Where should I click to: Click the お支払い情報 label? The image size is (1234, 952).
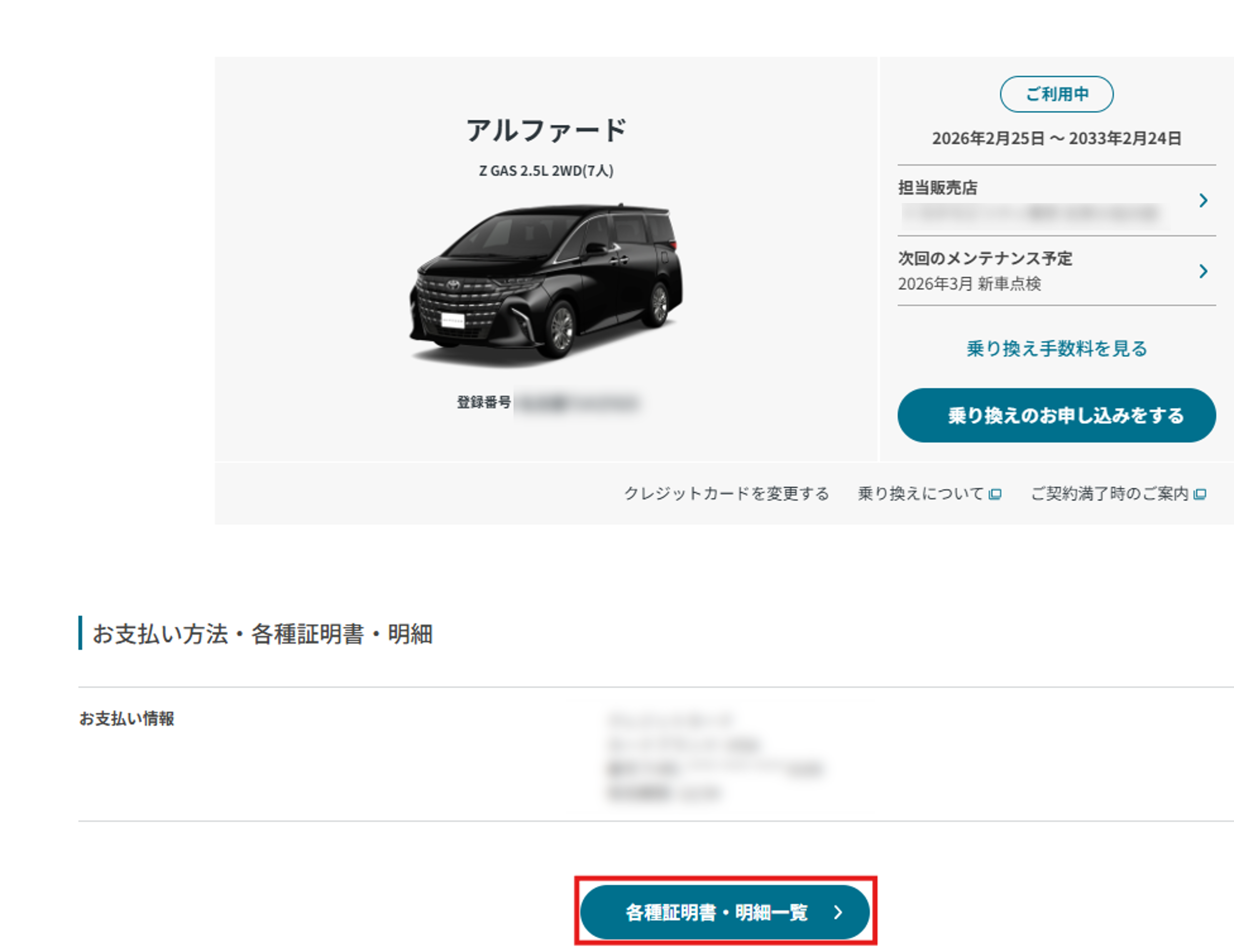tap(127, 719)
